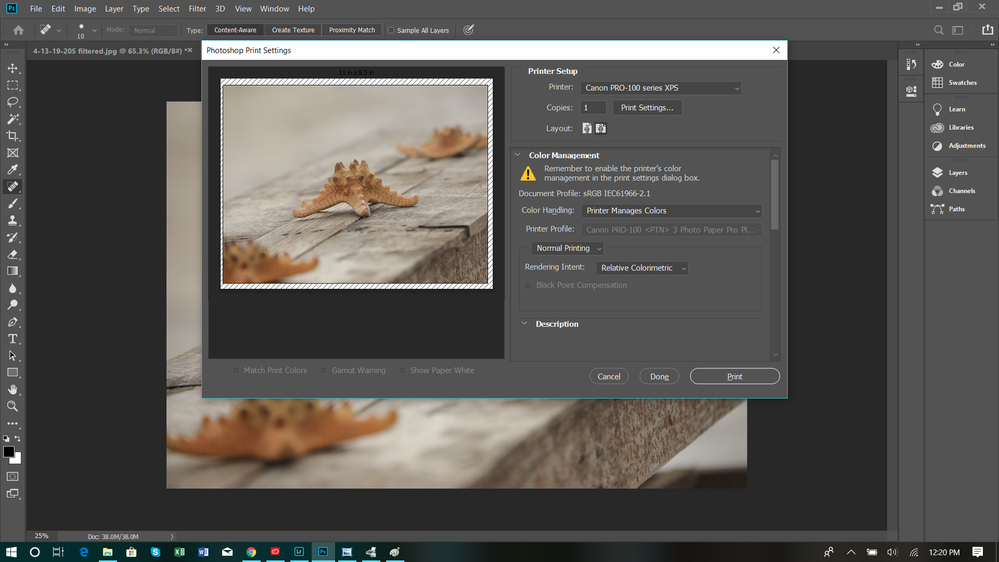Select the Crop tool in the toolbar
Image resolution: width=999 pixels, height=562 pixels.
pos(13,136)
